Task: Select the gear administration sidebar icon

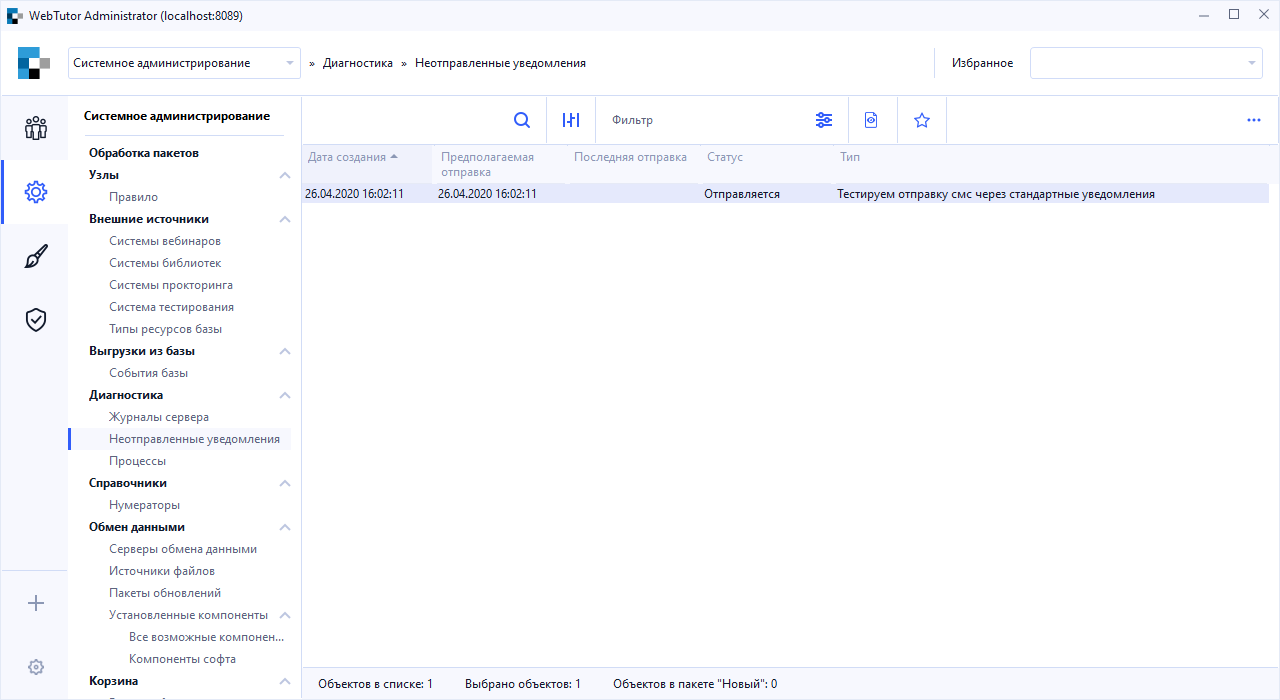Action: [x=36, y=192]
